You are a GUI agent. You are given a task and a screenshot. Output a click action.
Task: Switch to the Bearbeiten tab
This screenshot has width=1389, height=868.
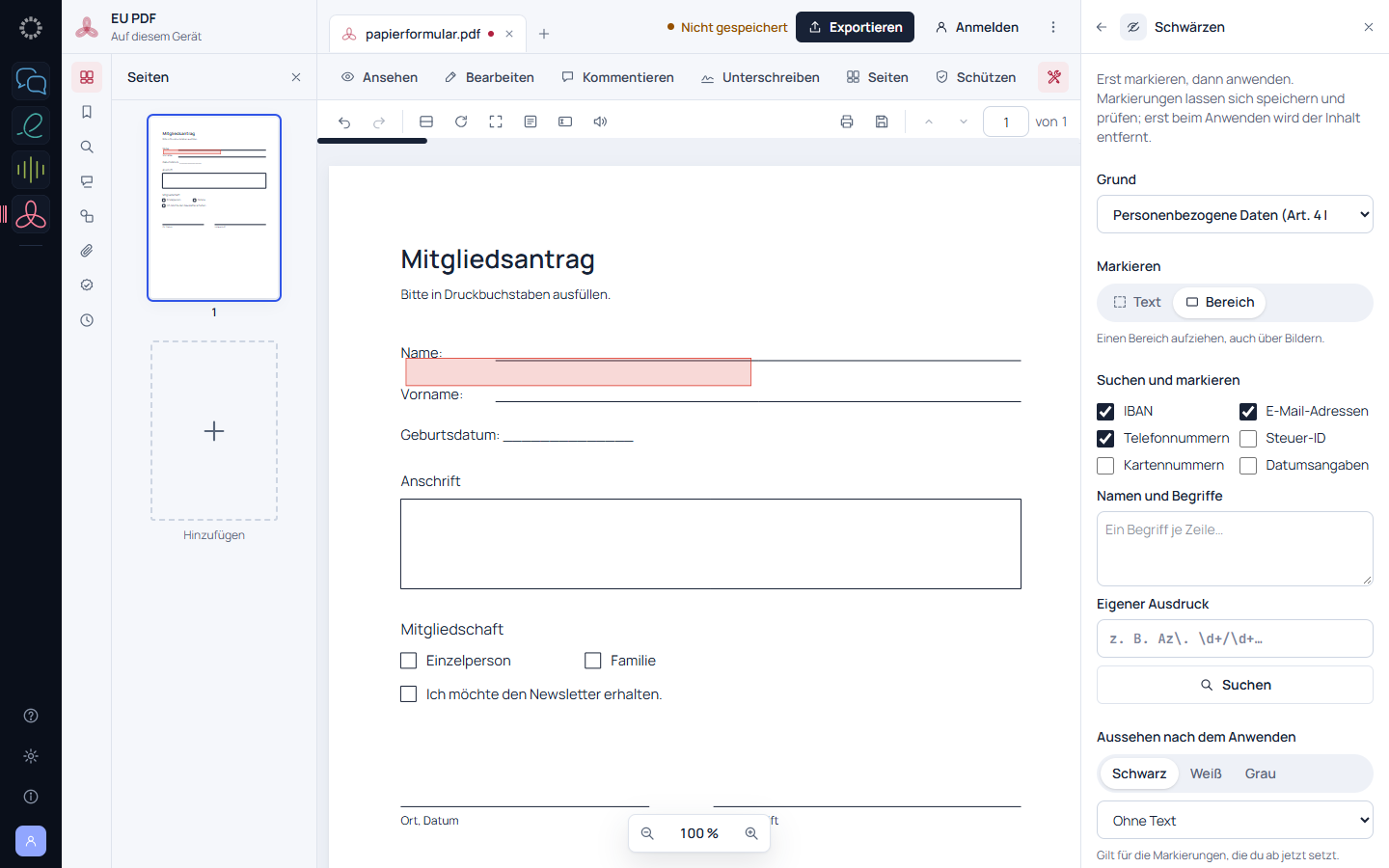[489, 77]
